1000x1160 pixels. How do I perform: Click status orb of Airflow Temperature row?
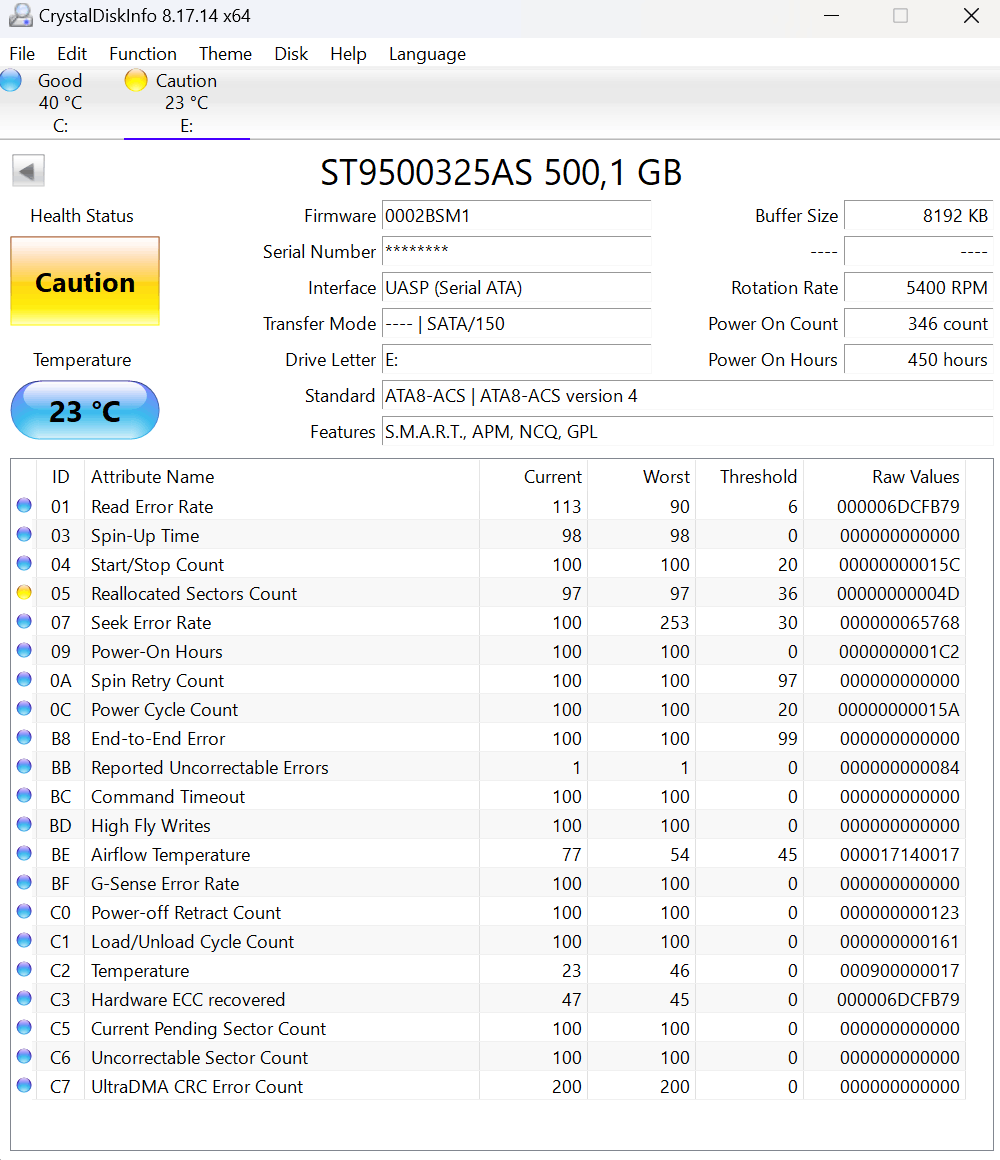point(24,853)
